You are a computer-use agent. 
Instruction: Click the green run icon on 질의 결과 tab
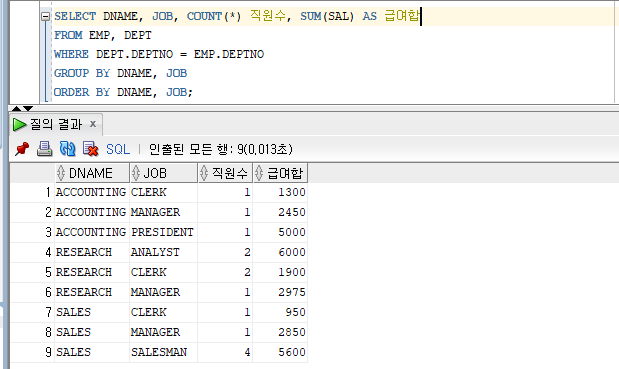pyautogui.click(x=19, y=125)
